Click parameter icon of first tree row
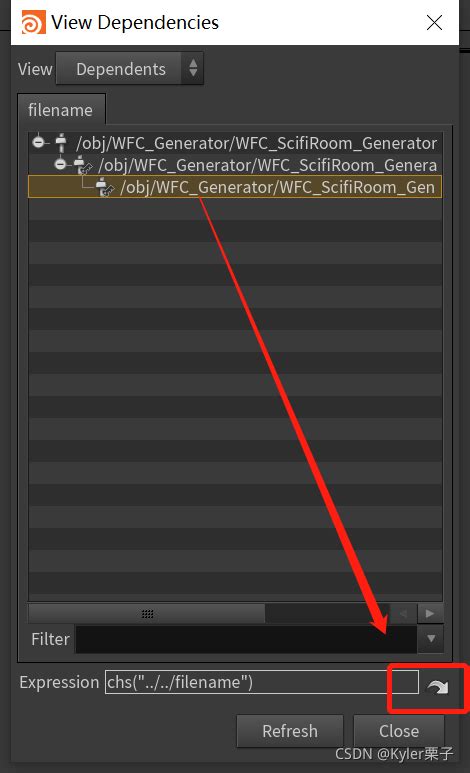 click(61, 143)
